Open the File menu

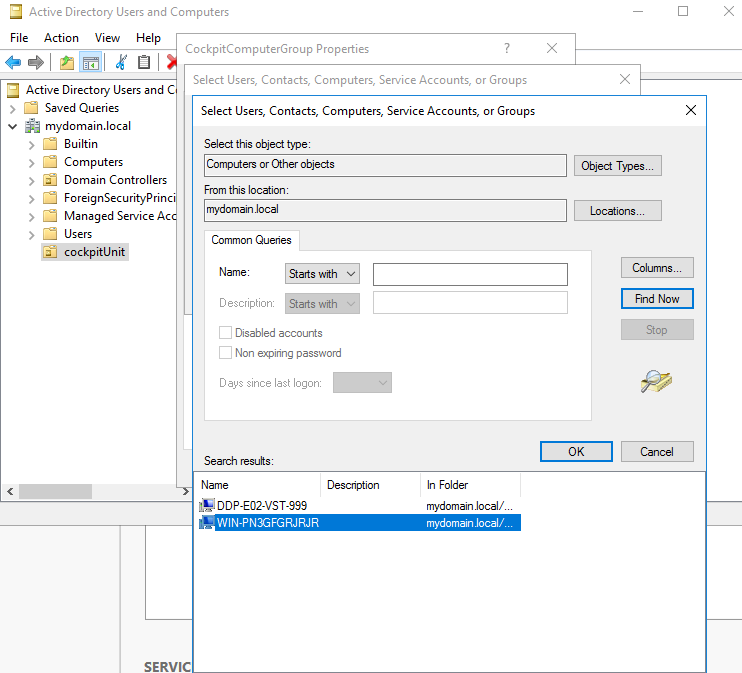click(19, 38)
